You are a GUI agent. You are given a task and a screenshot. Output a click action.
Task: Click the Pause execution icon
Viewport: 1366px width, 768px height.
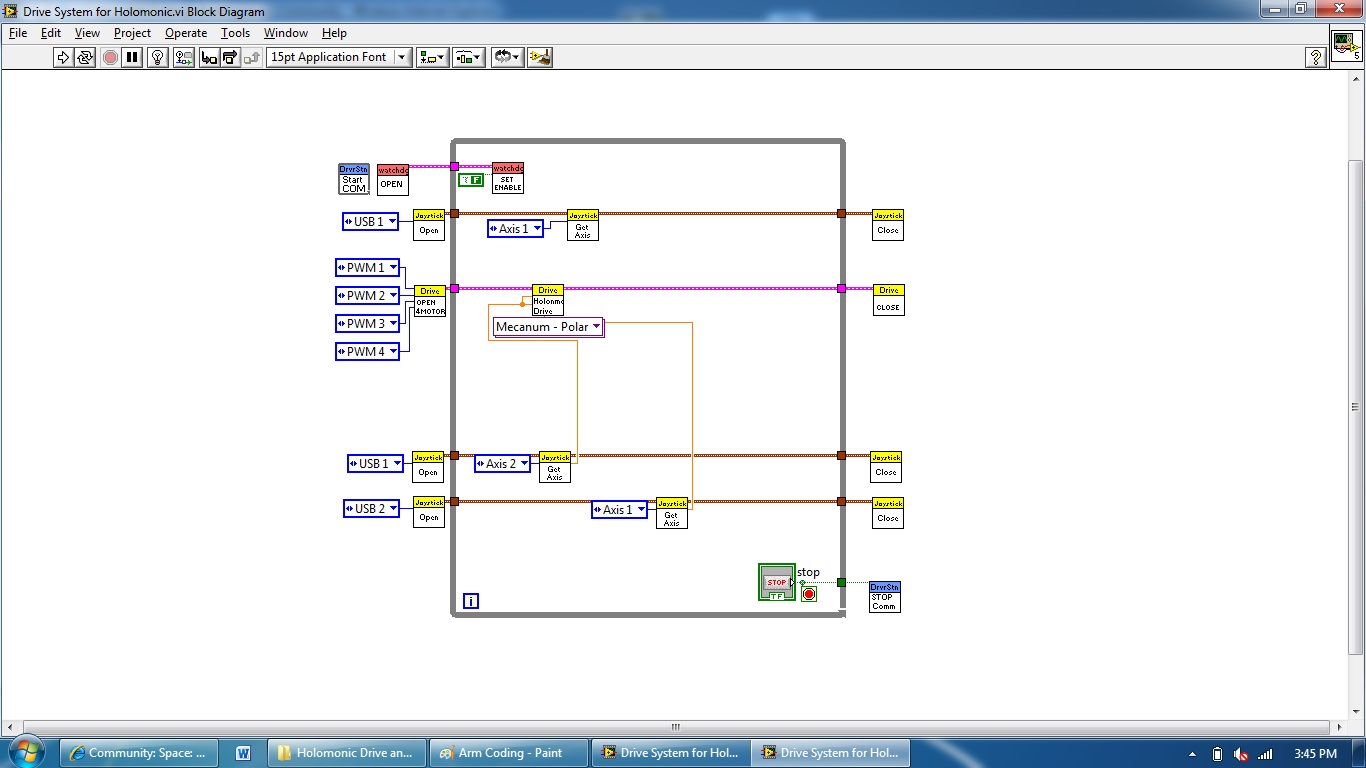point(133,57)
